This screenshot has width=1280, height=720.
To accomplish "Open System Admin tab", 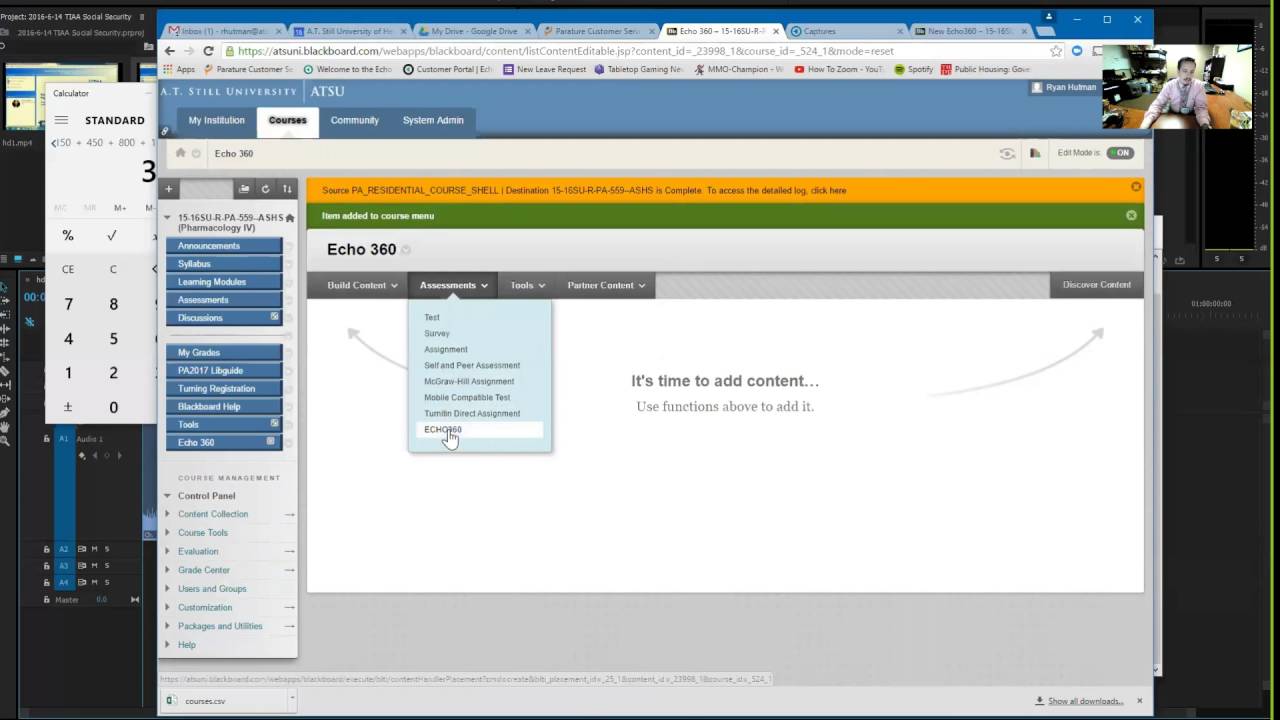I will coord(433,120).
